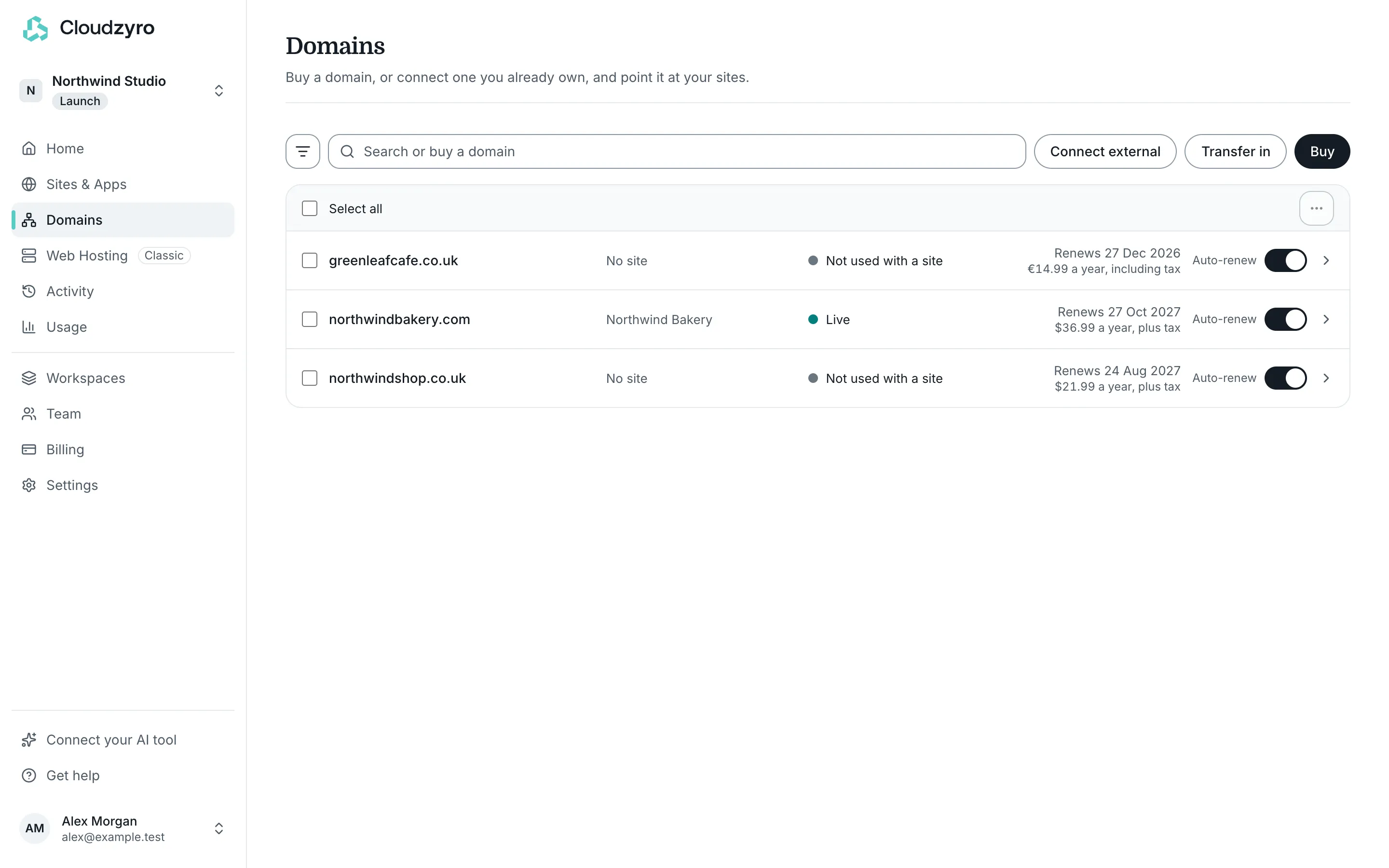This screenshot has width=1389, height=868.
Task: Click the AM user avatar
Action: (x=34, y=828)
